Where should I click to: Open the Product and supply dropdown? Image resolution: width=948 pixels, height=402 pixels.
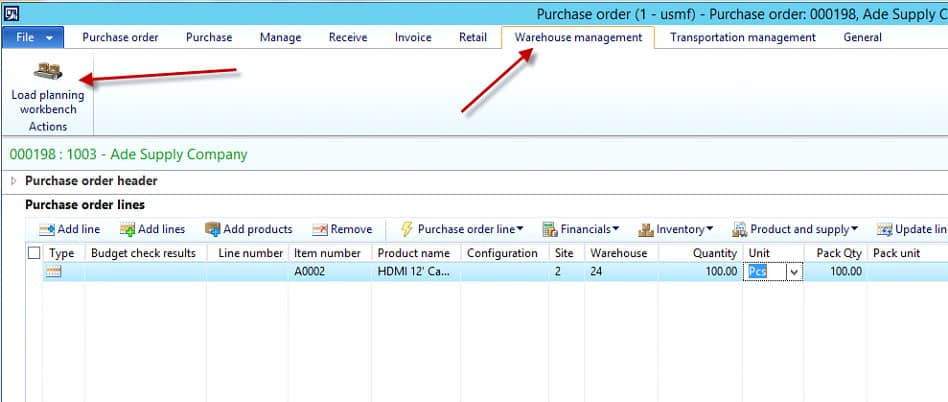point(855,229)
